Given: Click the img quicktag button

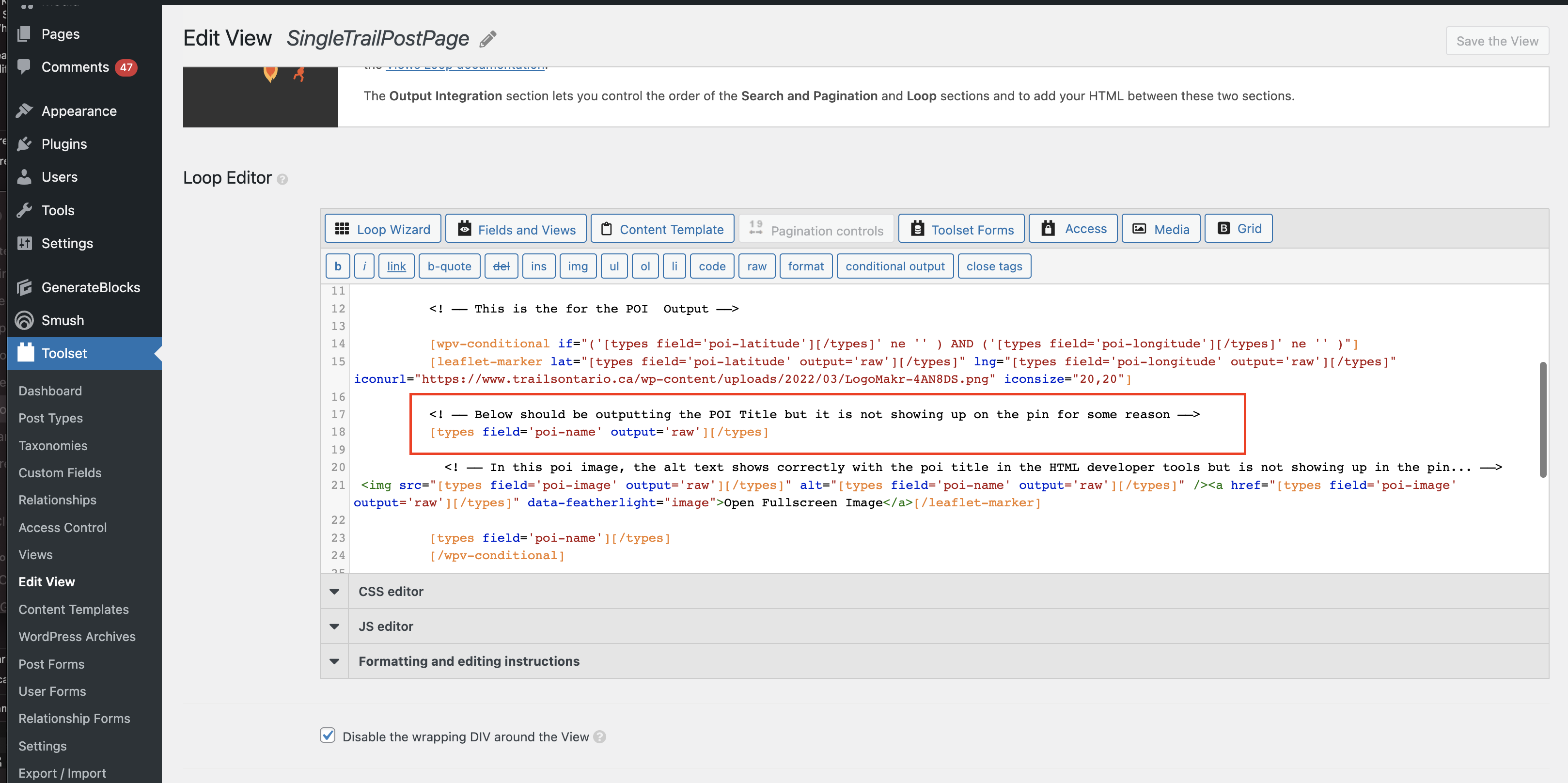Looking at the screenshot, I should (578, 266).
